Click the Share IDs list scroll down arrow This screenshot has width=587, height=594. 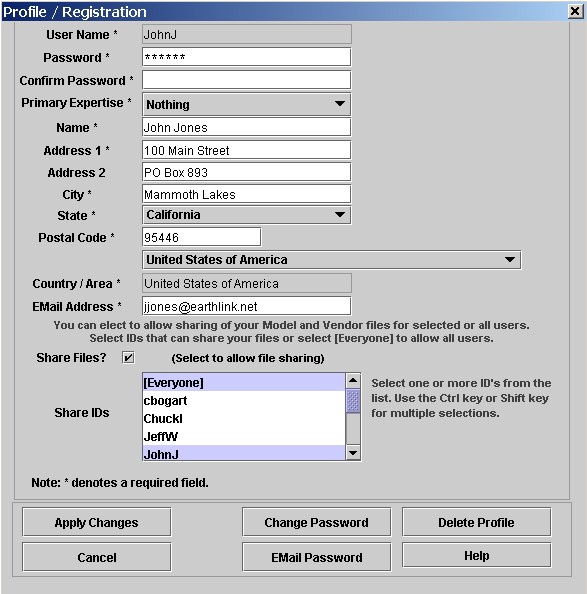353,453
